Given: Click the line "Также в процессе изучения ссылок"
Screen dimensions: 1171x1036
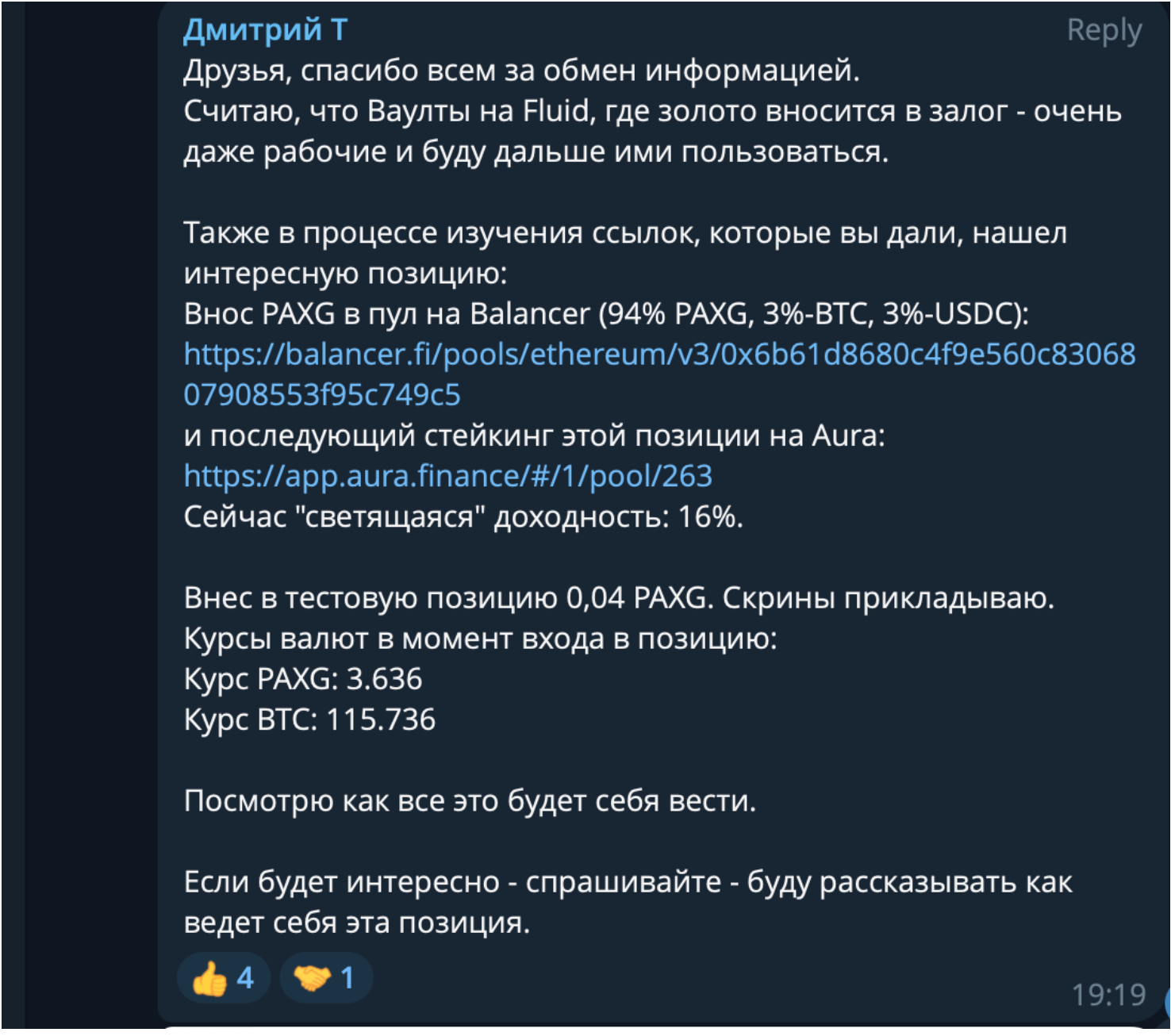Looking at the screenshot, I should pos(625,232).
